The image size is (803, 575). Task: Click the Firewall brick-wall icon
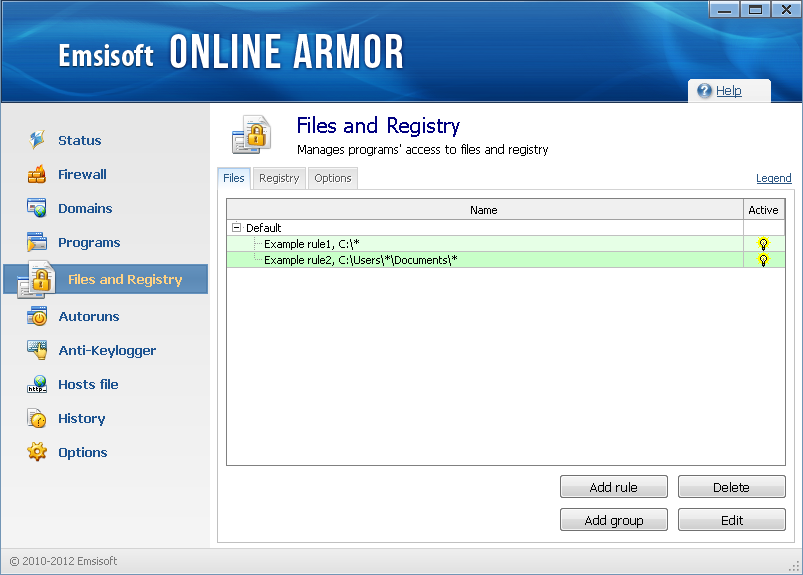(37, 174)
